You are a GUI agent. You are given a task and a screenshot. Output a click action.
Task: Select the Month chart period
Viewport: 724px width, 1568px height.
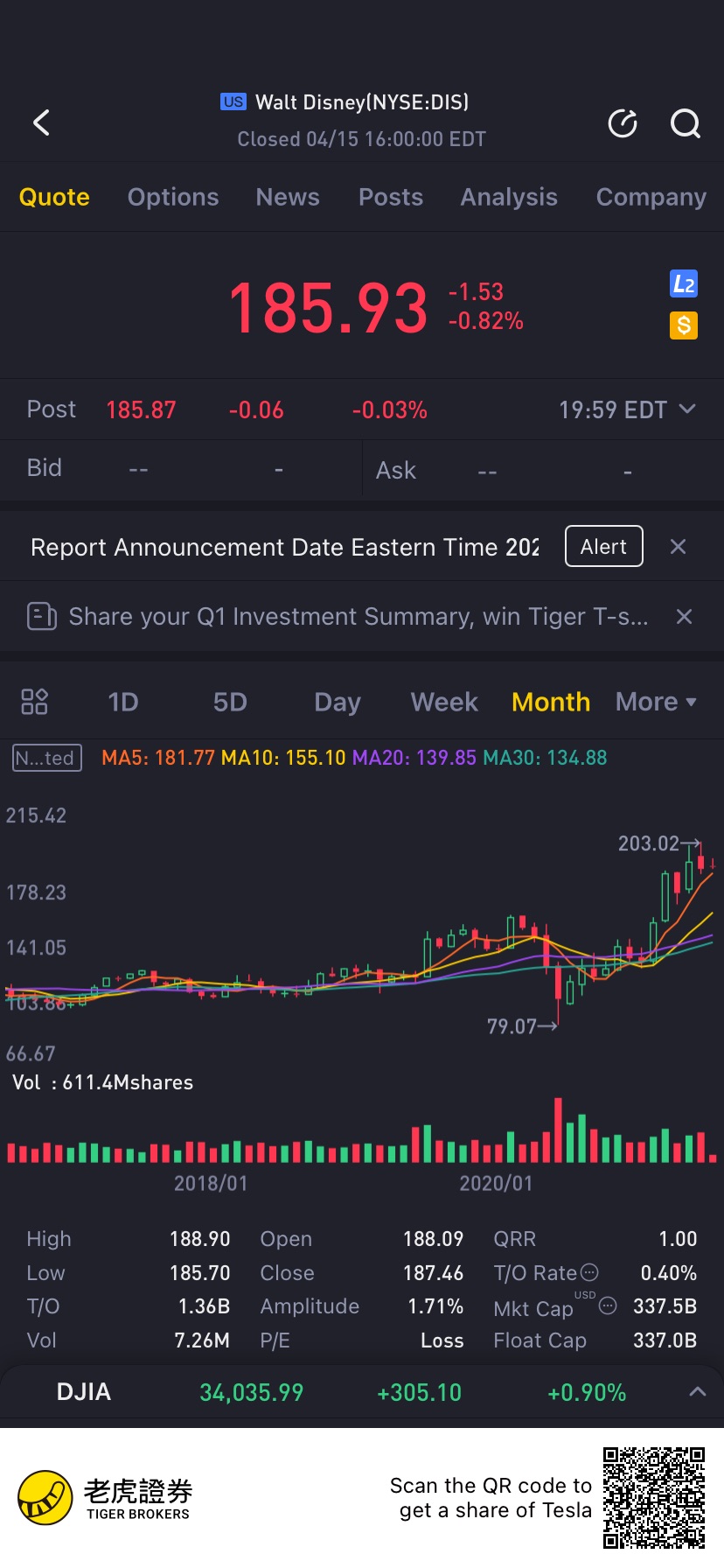[x=551, y=702]
